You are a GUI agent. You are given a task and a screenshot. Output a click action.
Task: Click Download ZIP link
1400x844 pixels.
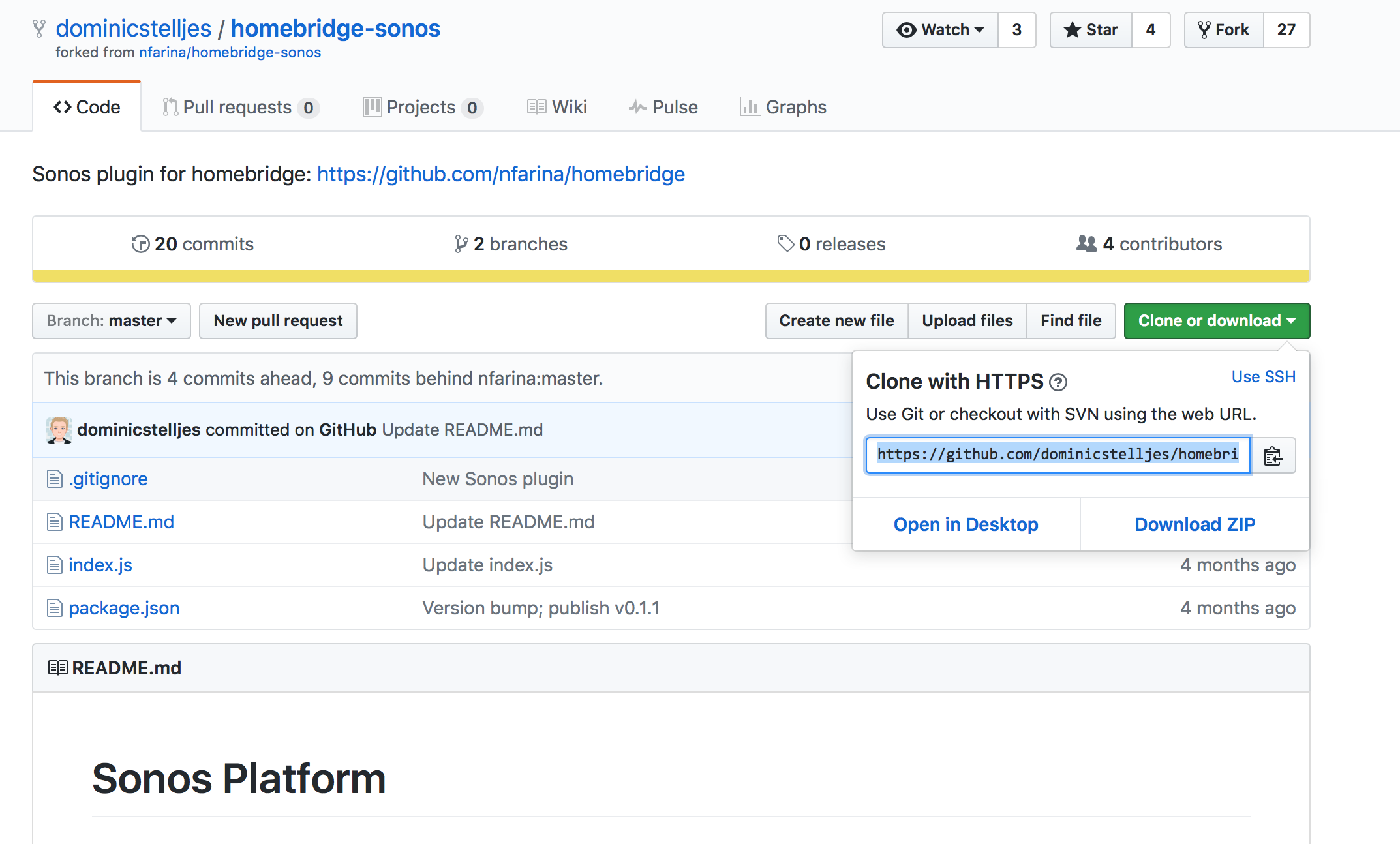coord(1195,524)
